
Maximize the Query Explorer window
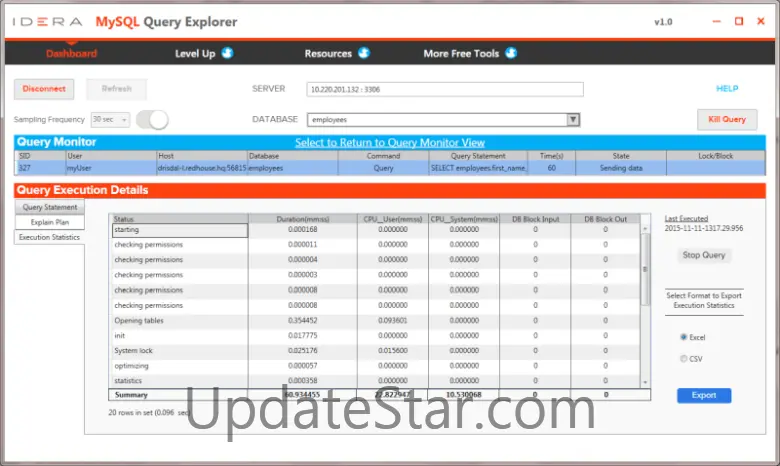739,21
